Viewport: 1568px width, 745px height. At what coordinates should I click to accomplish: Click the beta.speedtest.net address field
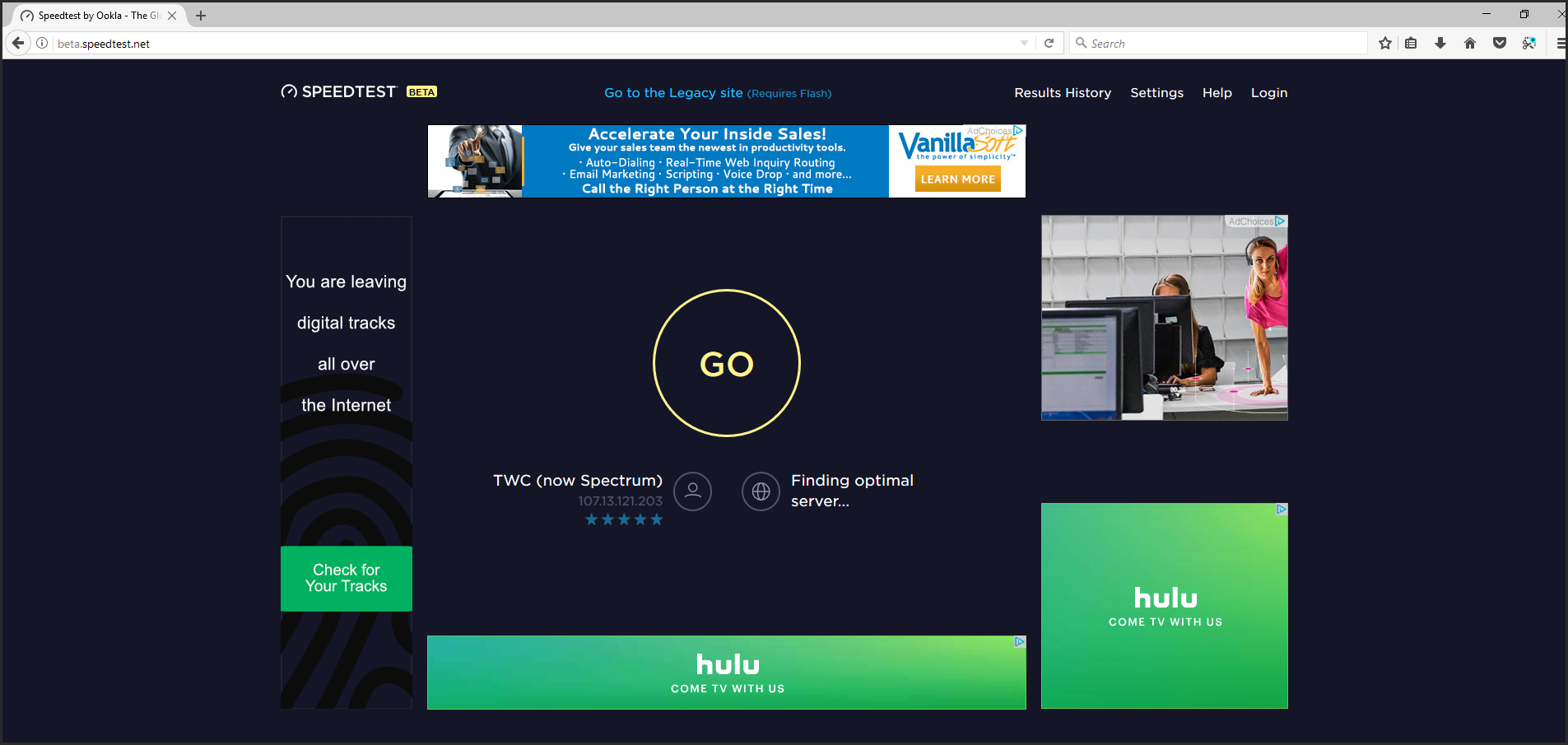[535, 44]
